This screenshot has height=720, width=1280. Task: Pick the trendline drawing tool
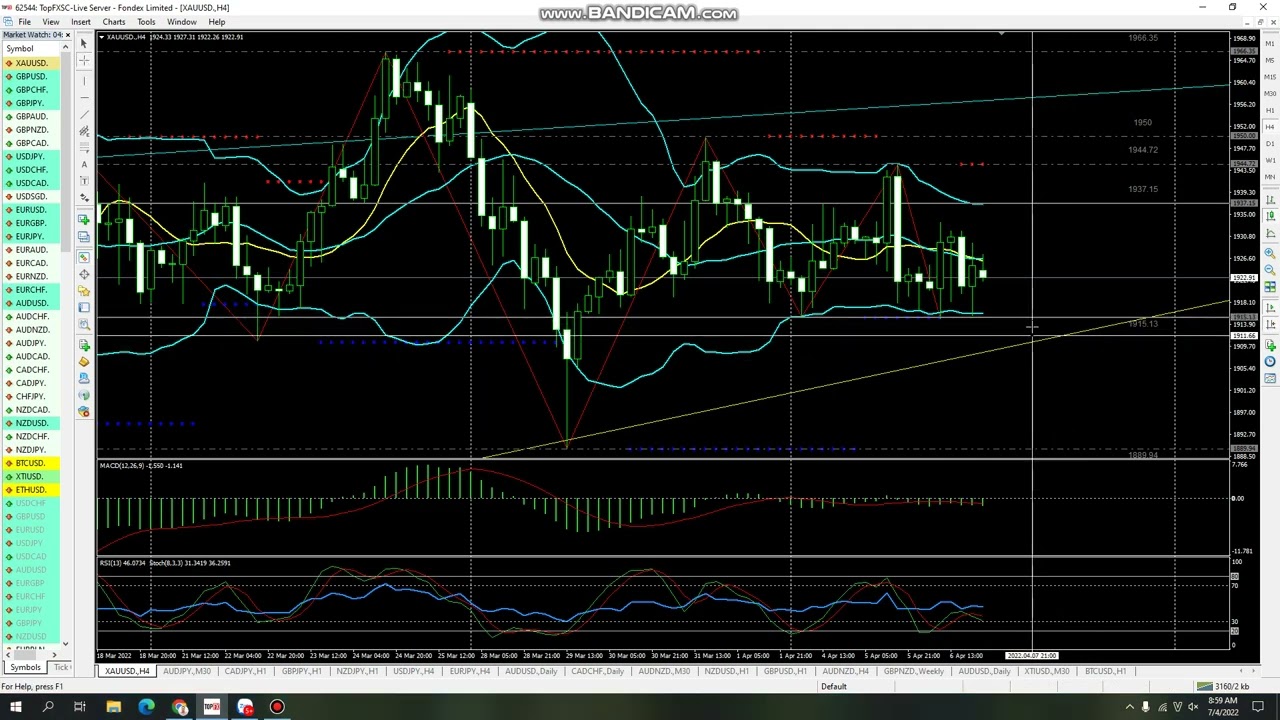[x=84, y=113]
